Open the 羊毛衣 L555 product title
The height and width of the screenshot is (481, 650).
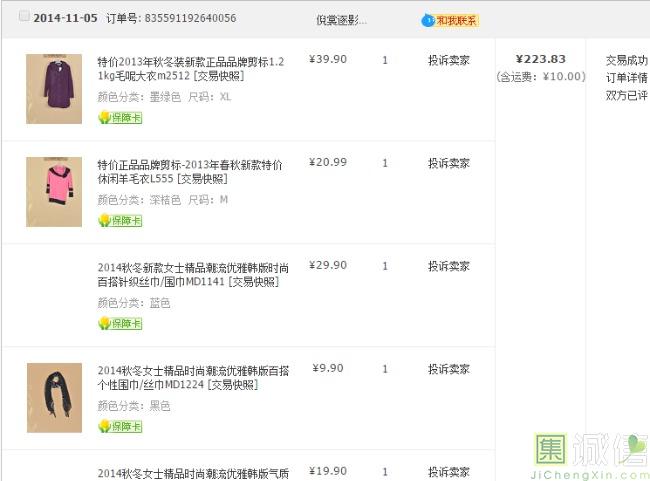tap(190, 171)
